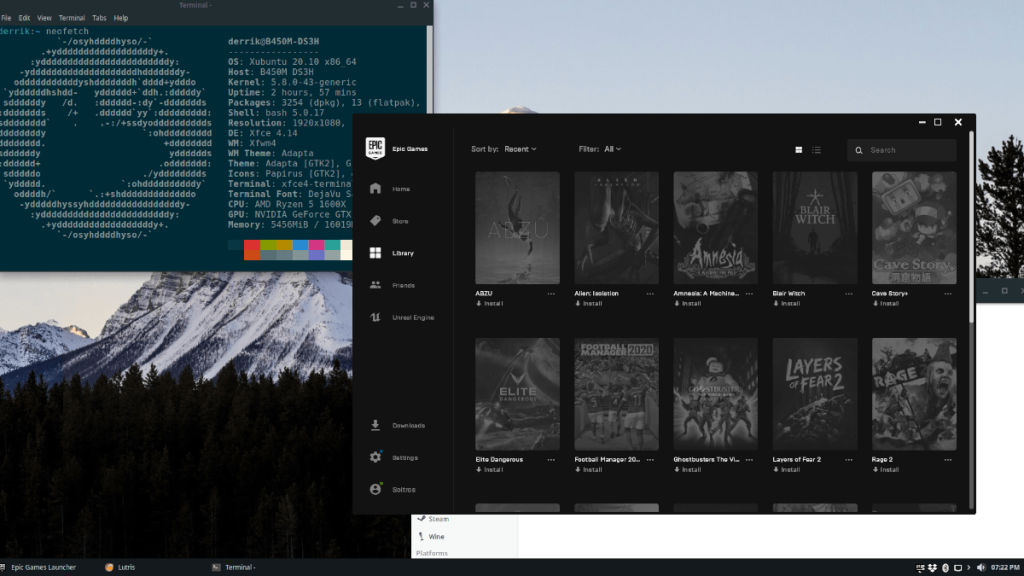Open the Tabs menu in Terminal

coord(98,17)
